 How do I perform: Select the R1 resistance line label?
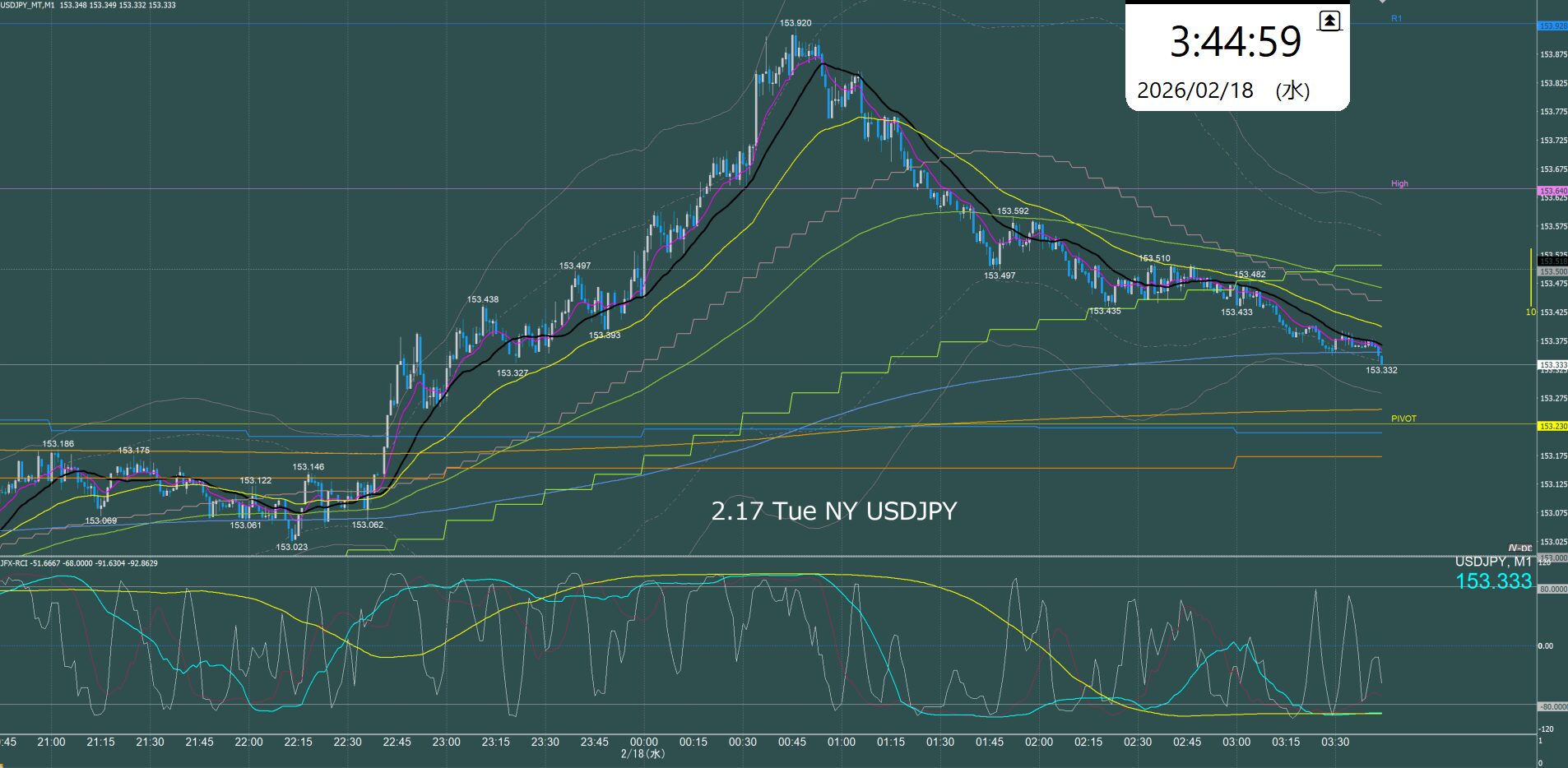1396,18
